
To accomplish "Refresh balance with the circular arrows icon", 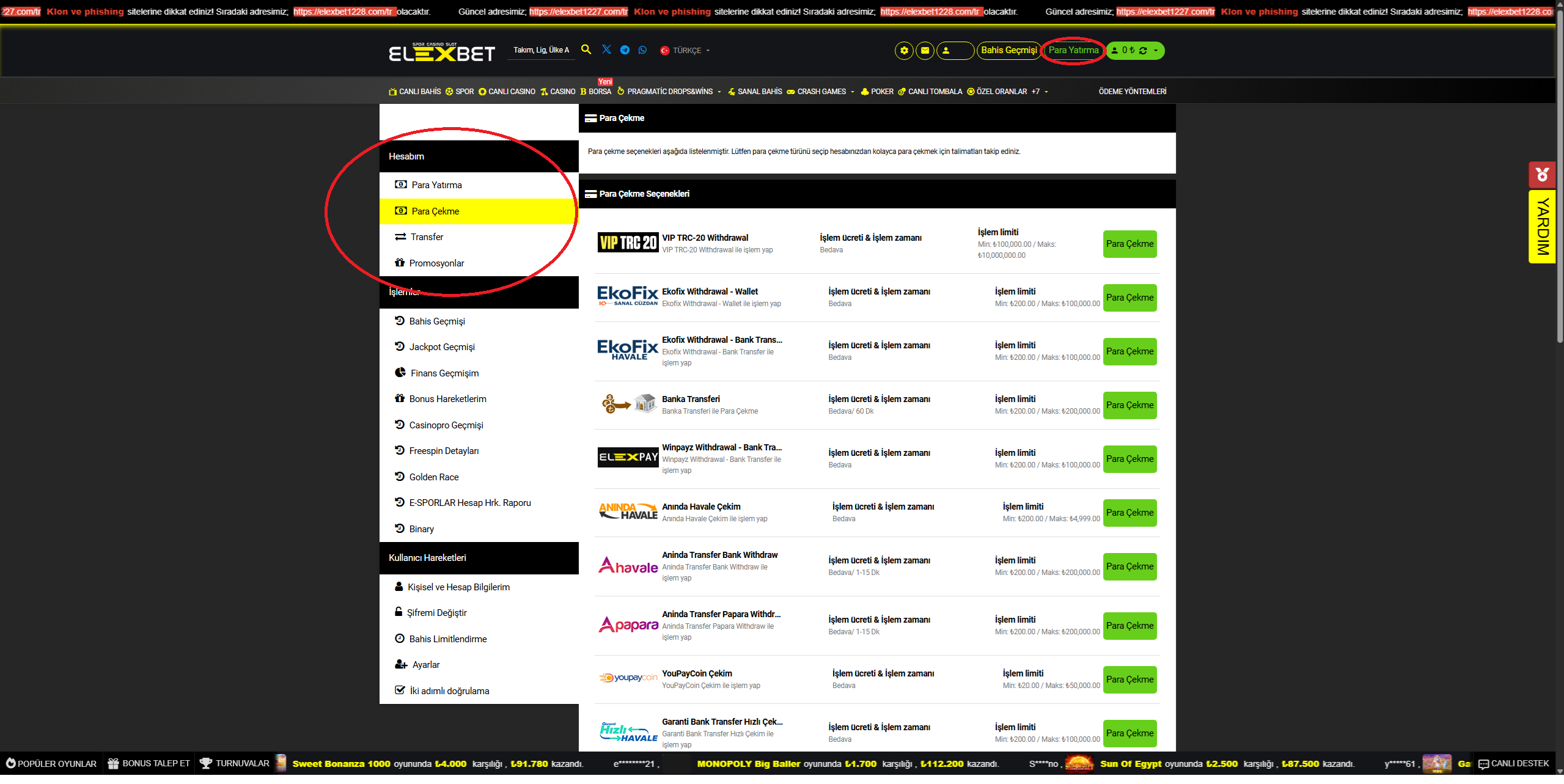I will point(1143,51).
